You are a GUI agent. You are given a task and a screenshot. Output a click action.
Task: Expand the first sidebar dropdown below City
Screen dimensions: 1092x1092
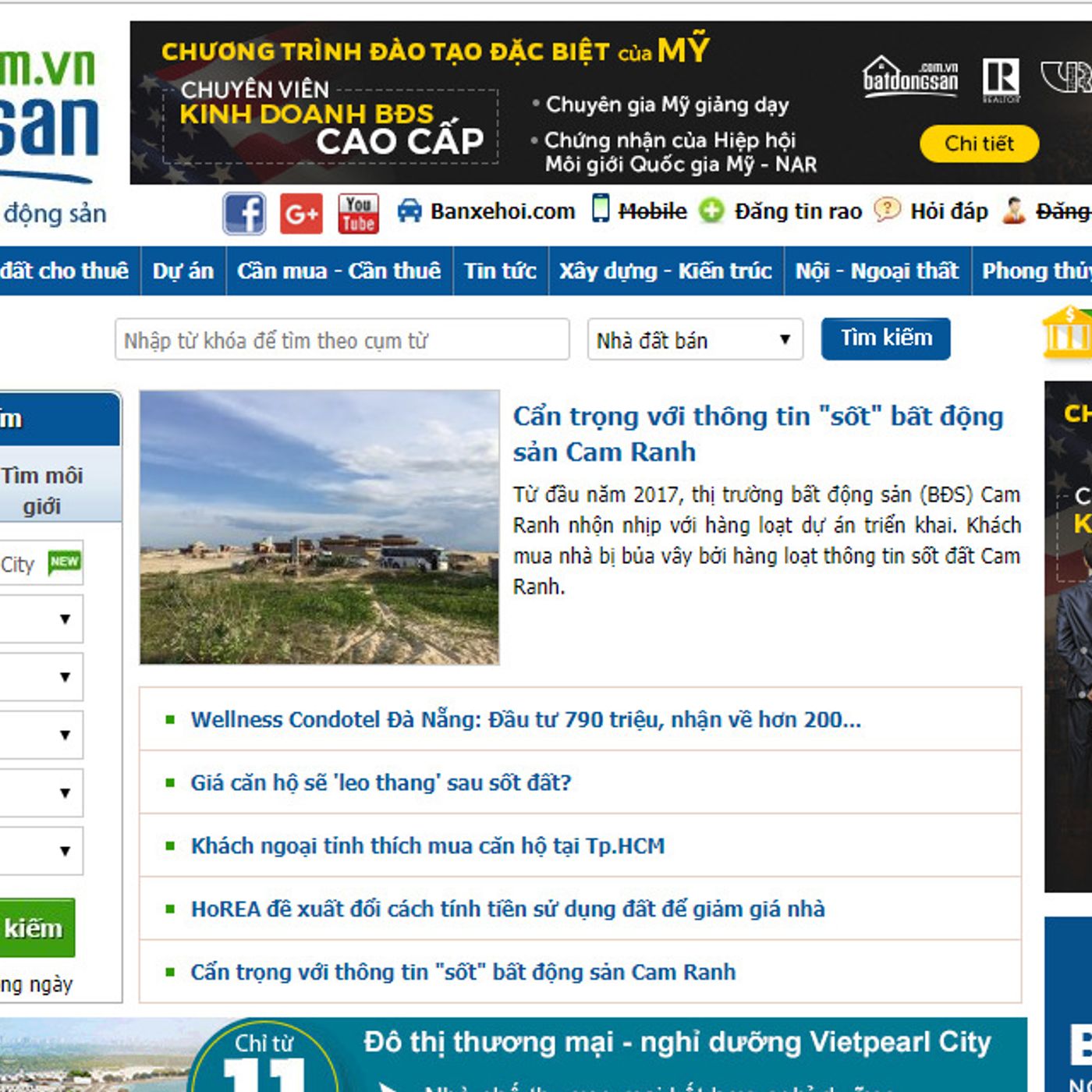point(41,619)
